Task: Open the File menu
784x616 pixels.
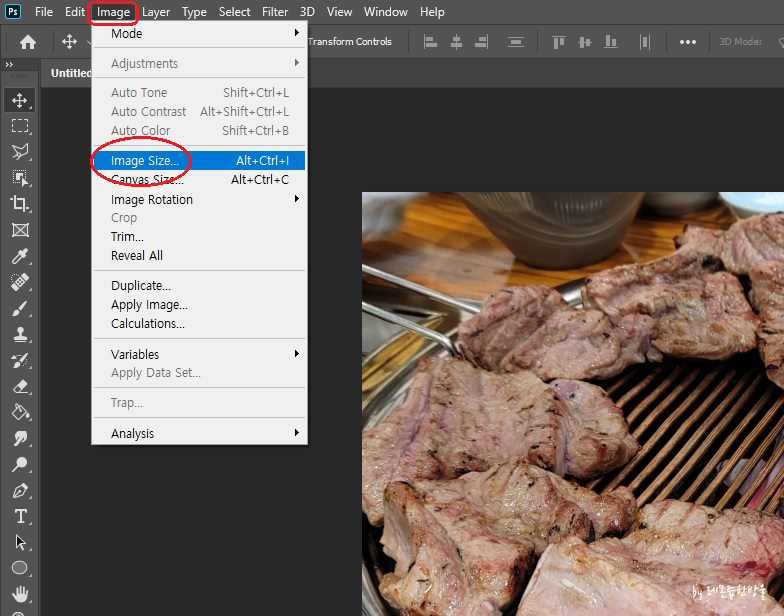Action: pyautogui.click(x=44, y=12)
